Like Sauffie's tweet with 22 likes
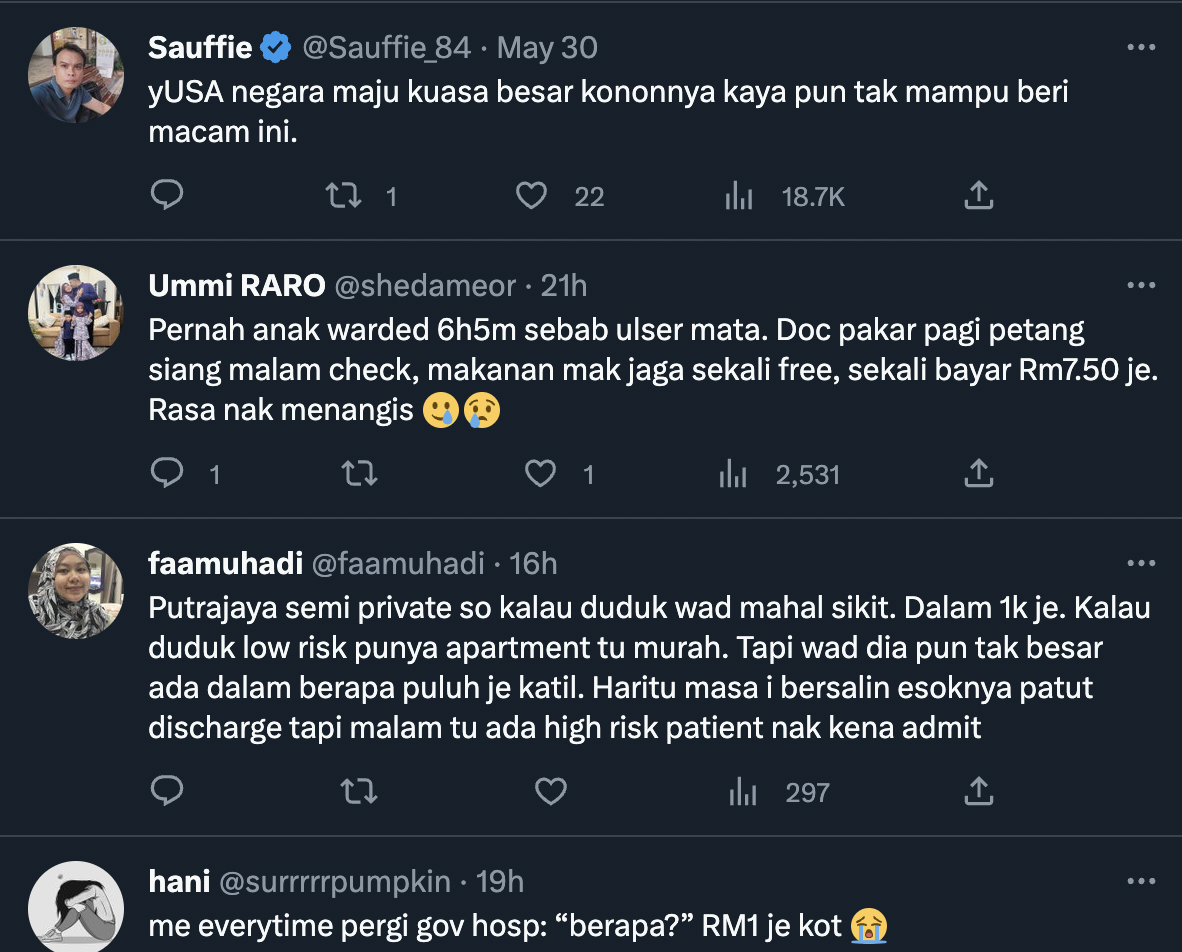 pyautogui.click(x=531, y=196)
